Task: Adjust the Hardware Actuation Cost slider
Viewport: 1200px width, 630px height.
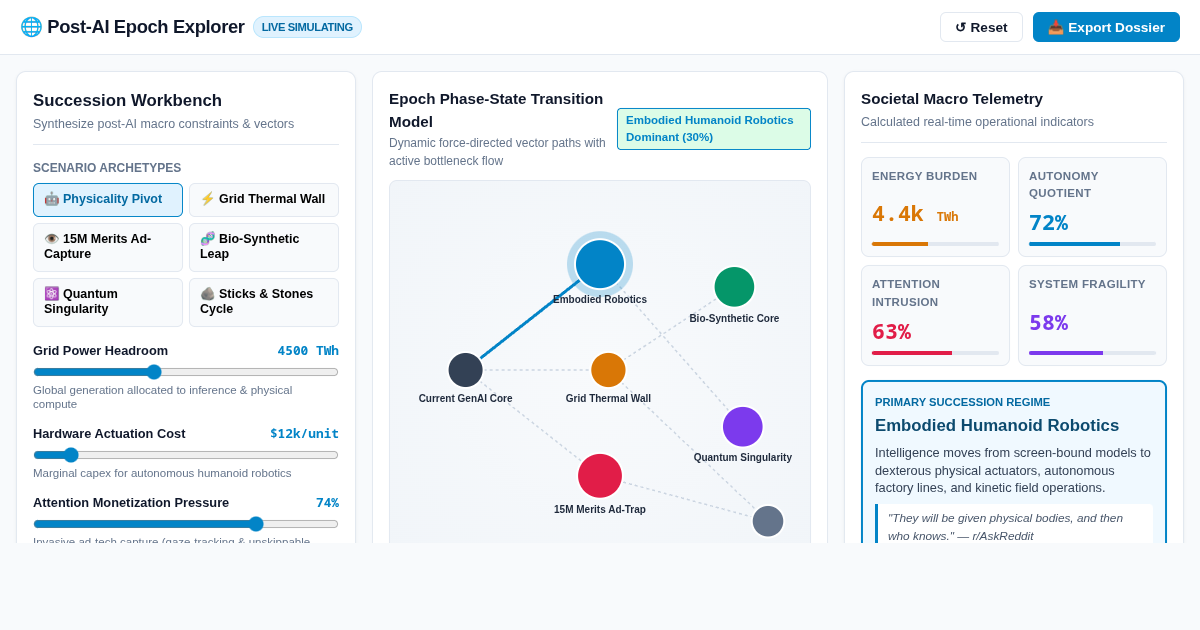Action: 186,455
